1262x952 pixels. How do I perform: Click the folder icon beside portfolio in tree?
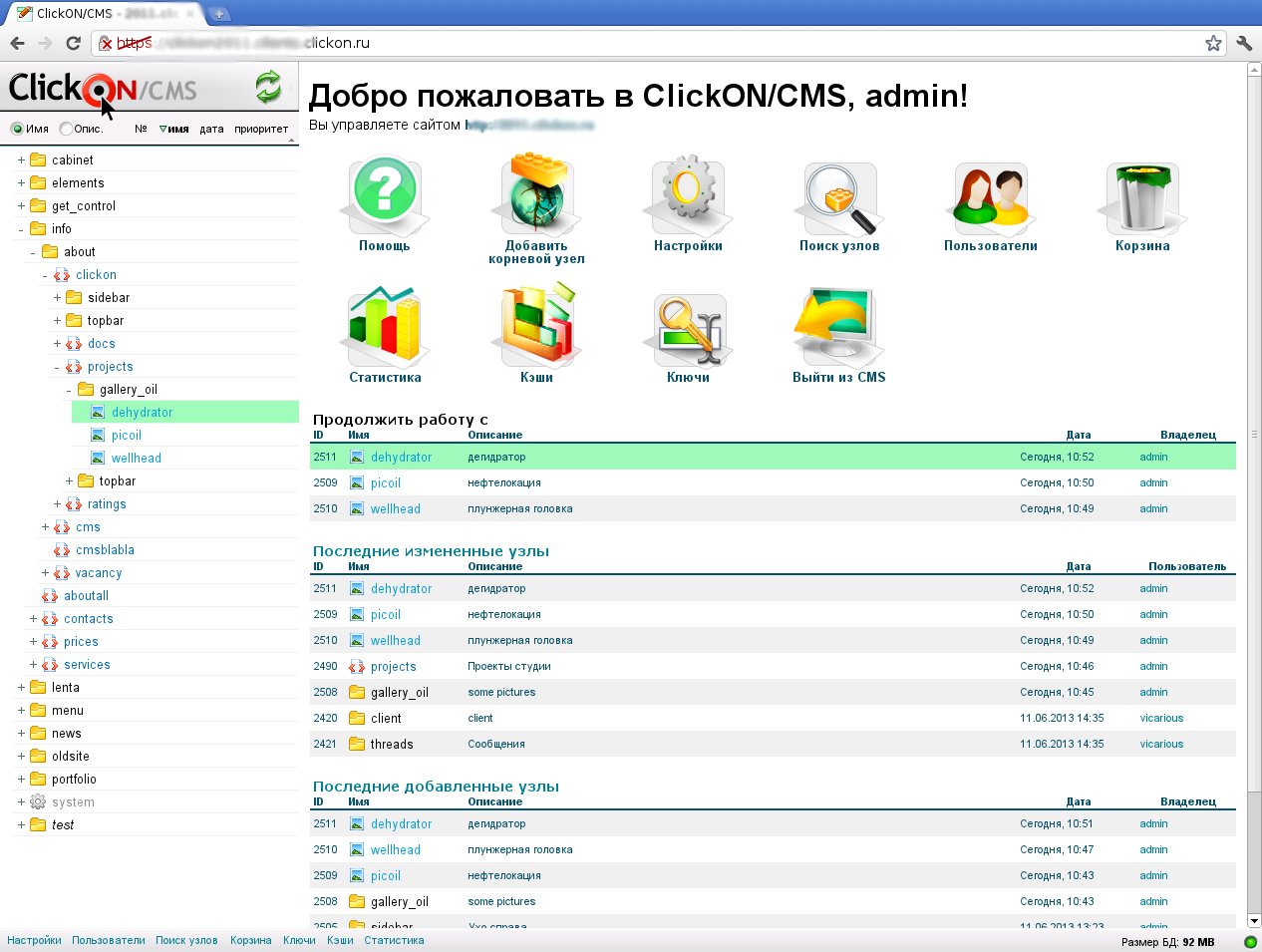[x=38, y=779]
